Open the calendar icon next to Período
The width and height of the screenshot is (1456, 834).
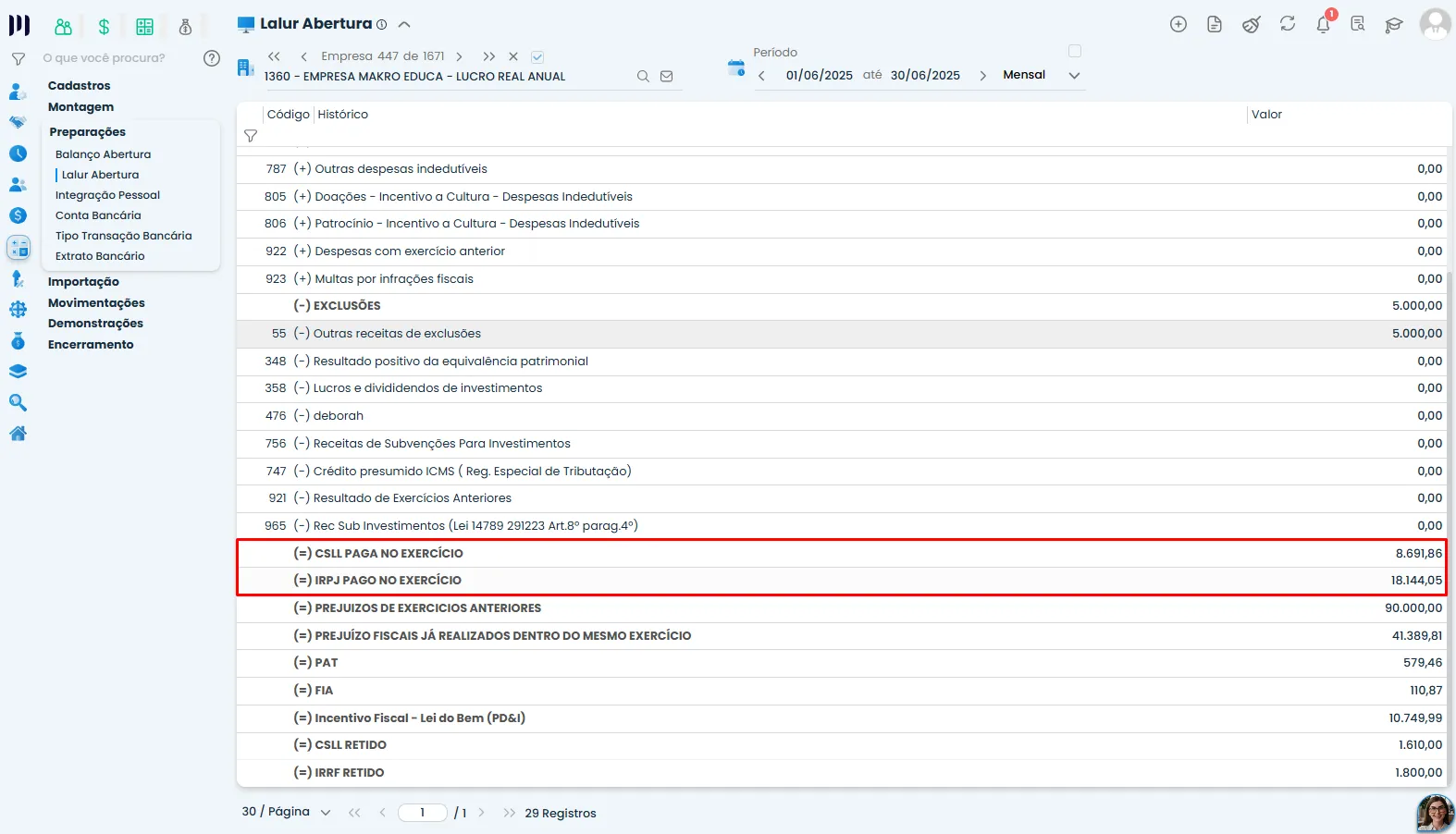736,67
